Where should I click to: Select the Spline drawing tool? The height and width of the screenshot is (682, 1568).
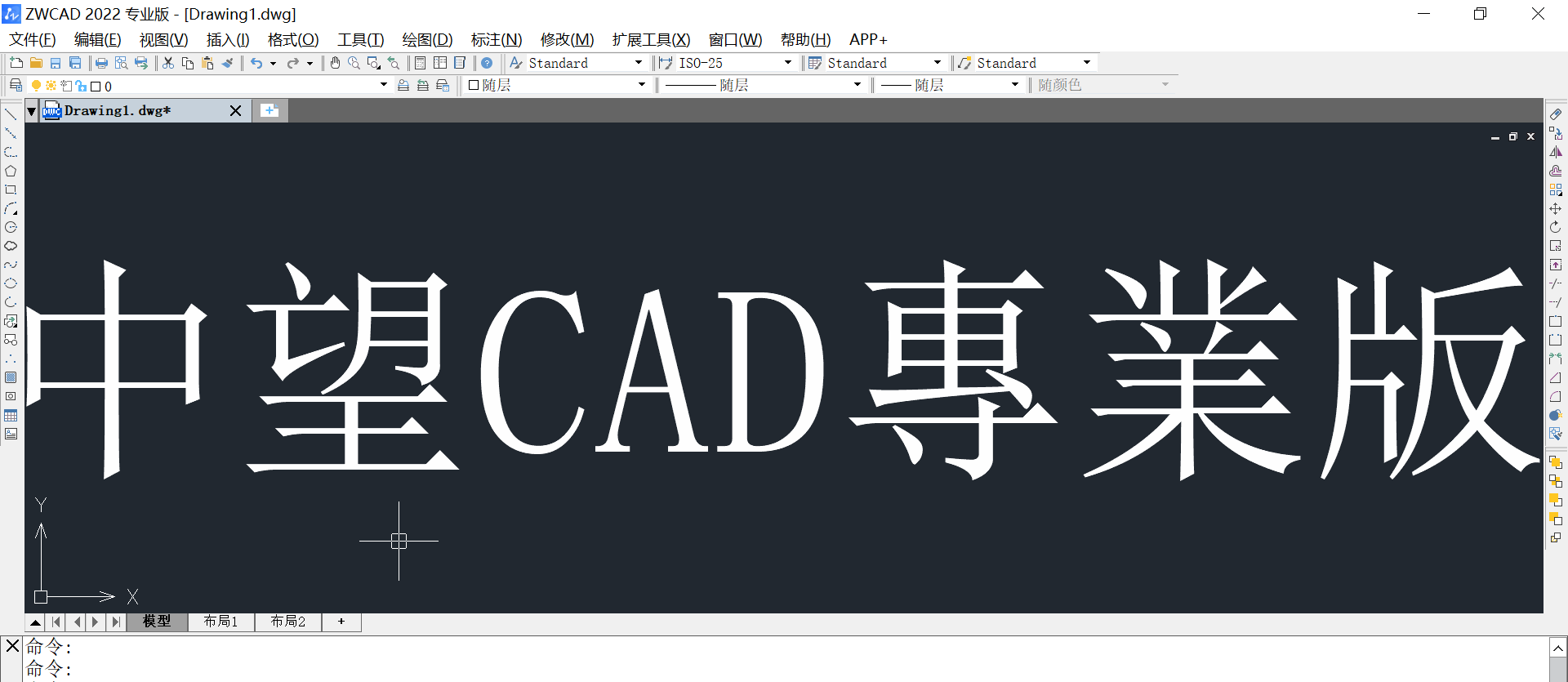point(11,265)
